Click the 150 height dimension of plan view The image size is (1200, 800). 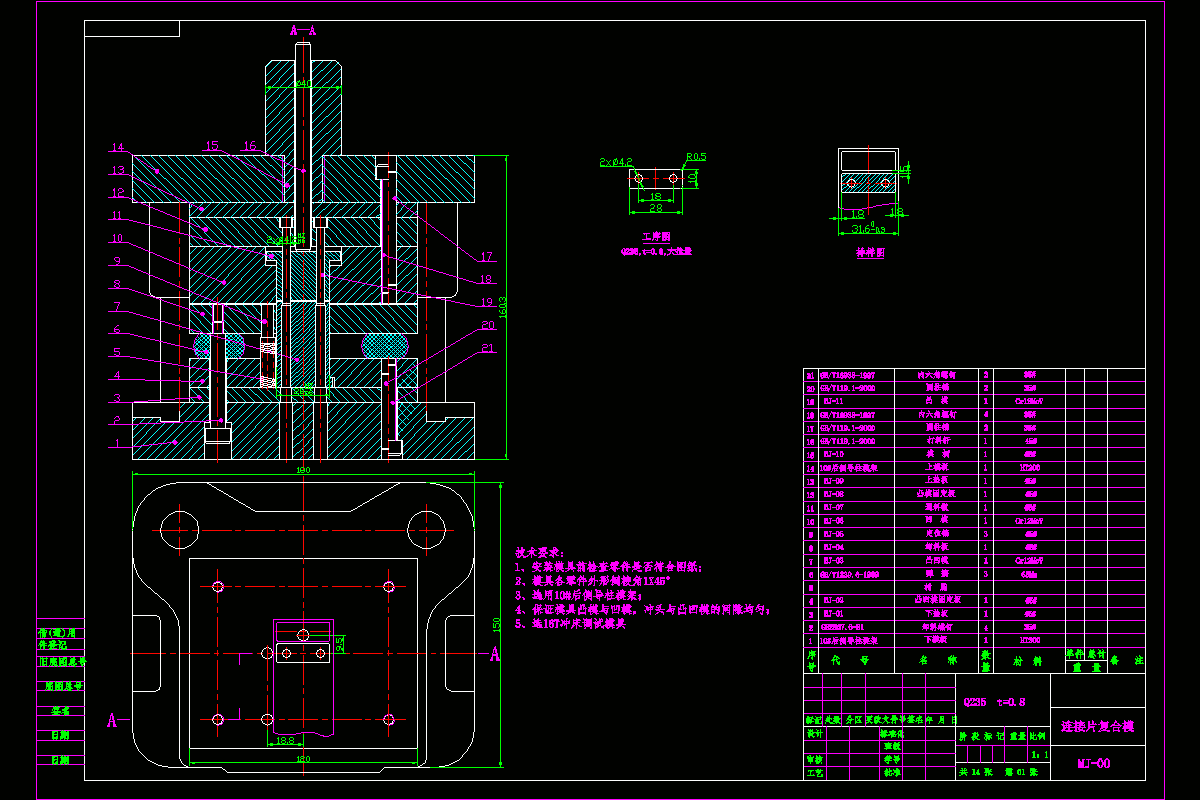[496, 624]
